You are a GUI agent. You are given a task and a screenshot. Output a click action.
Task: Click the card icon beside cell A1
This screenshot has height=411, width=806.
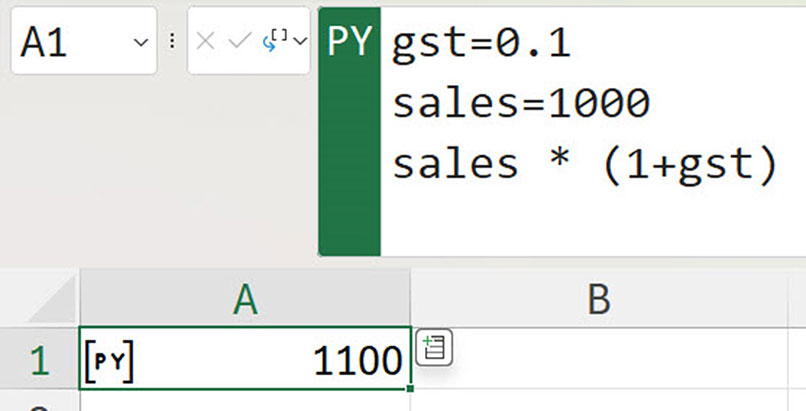pyautogui.click(x=435, y=348)
